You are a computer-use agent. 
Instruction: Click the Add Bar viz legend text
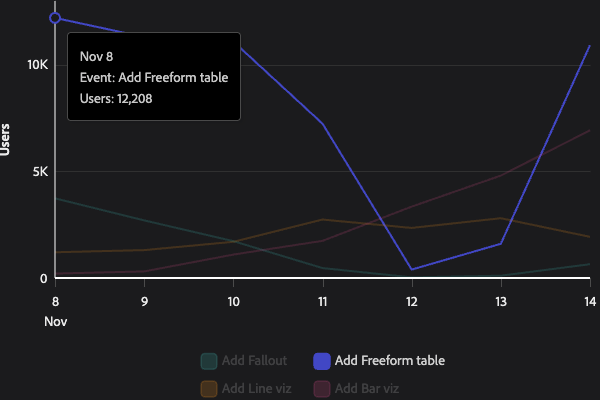[x=367, y=388]
